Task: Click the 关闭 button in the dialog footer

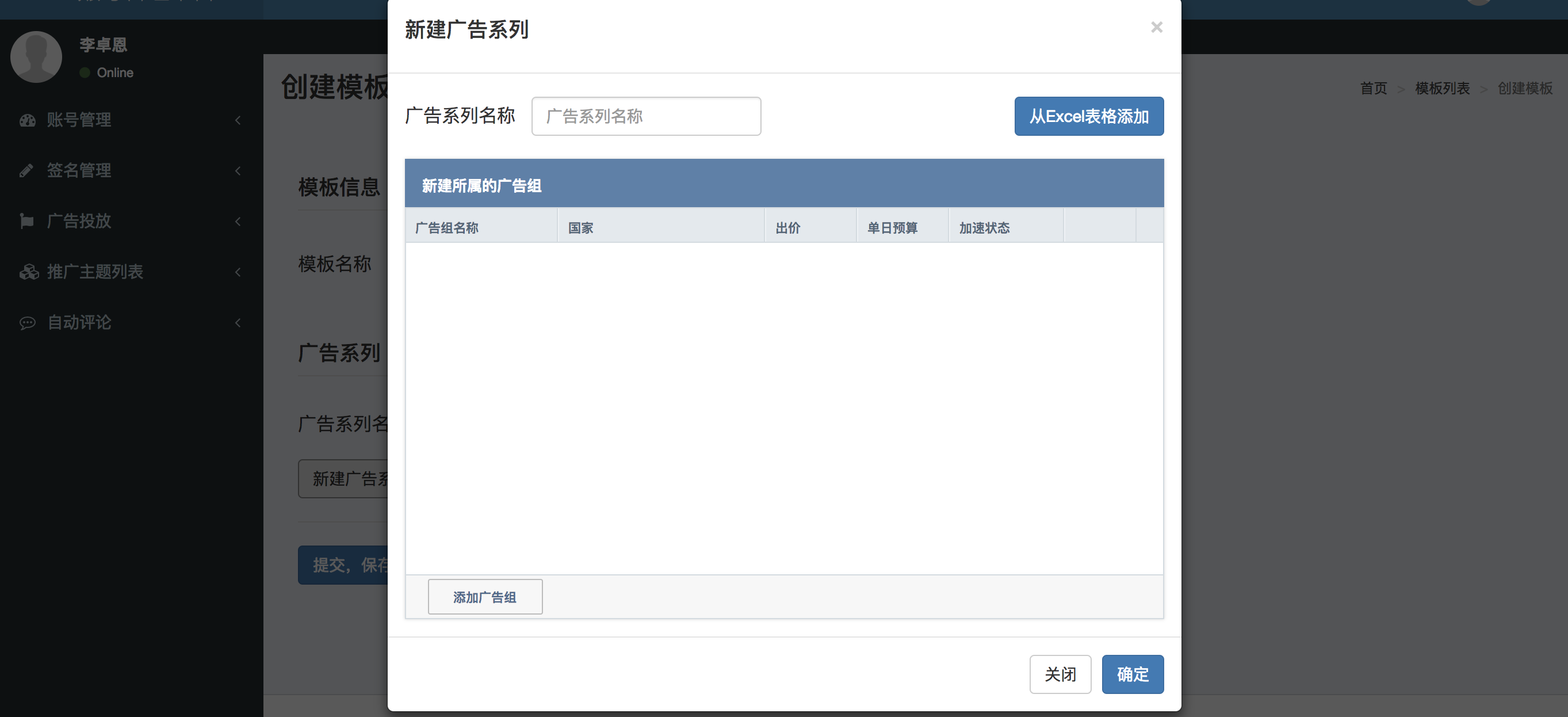Action: tap(1060, 674)
